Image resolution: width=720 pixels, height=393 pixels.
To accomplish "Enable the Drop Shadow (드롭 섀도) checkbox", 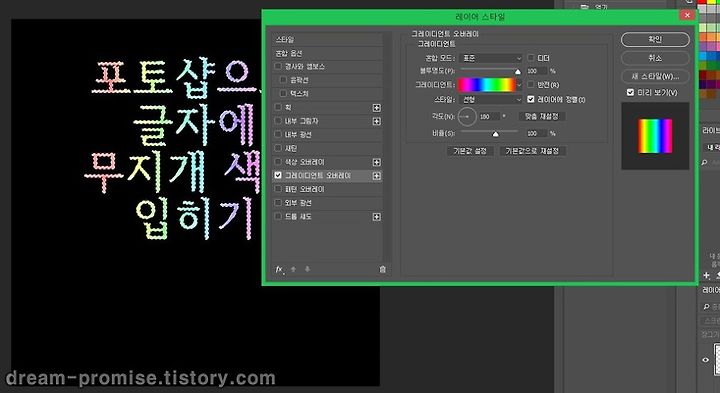I will point(278,216).
